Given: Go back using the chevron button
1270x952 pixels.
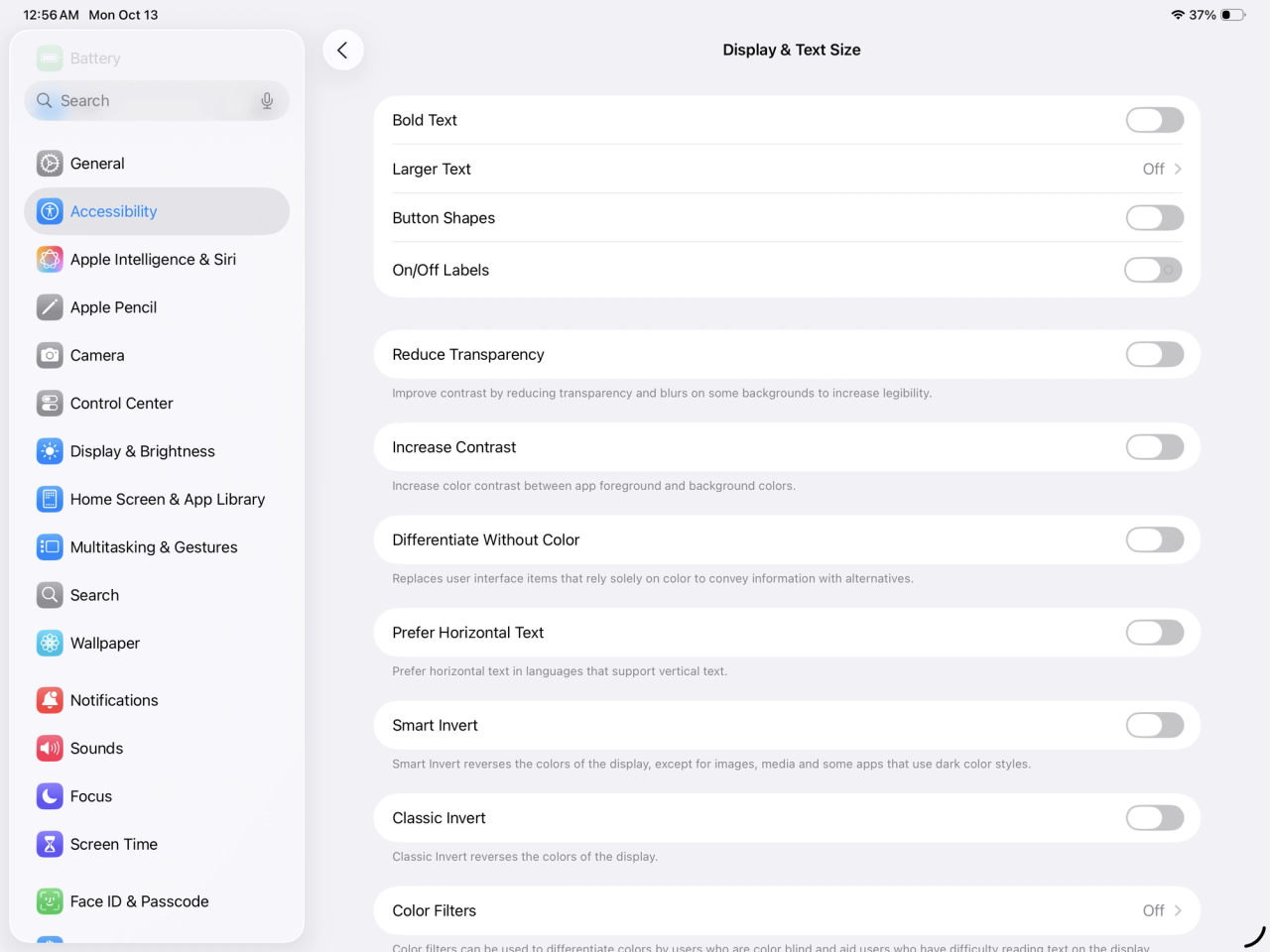Looking at the screenshot, I should coord(343,50).
